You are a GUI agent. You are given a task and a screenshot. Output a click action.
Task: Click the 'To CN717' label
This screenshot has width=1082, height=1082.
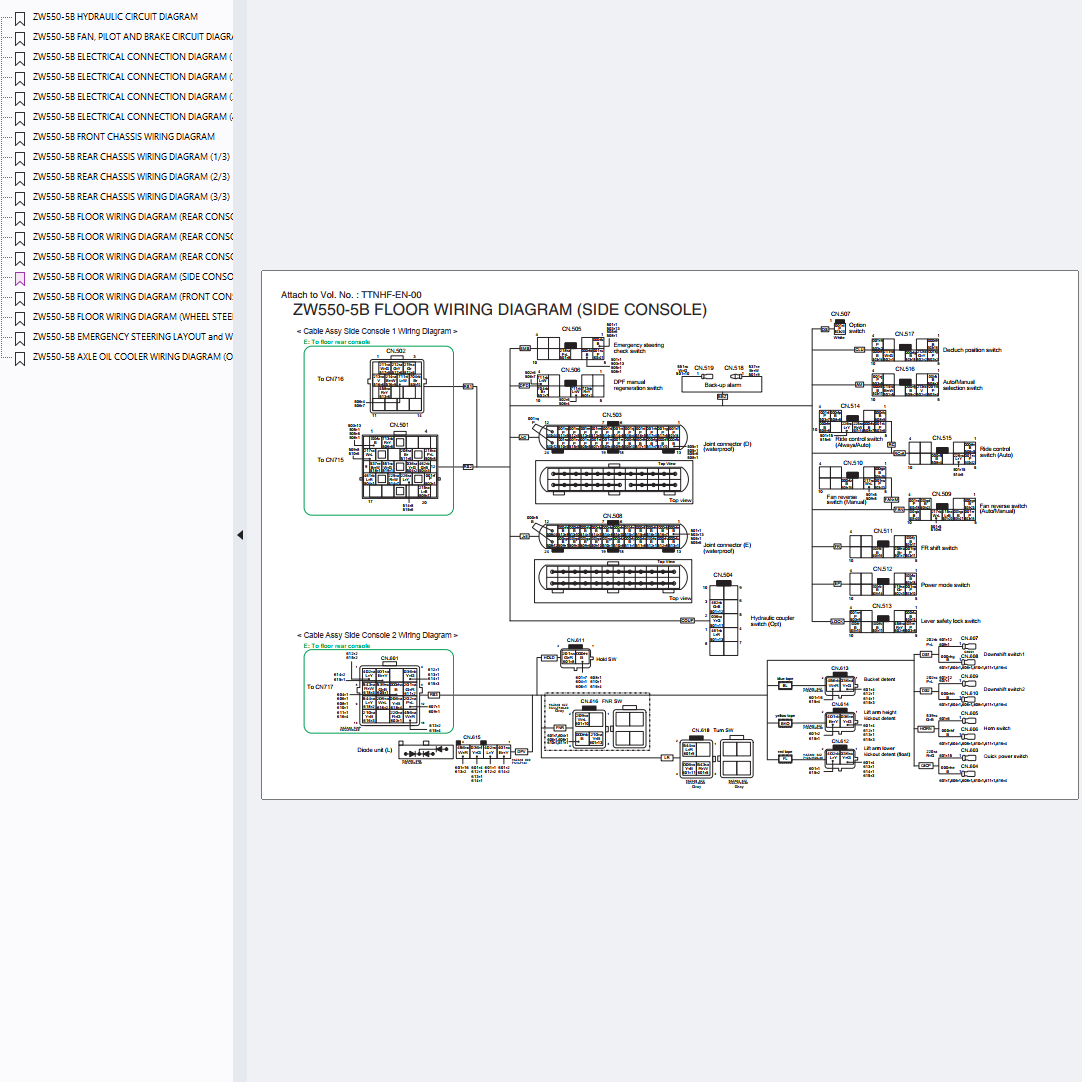click(x=319, y=687)
